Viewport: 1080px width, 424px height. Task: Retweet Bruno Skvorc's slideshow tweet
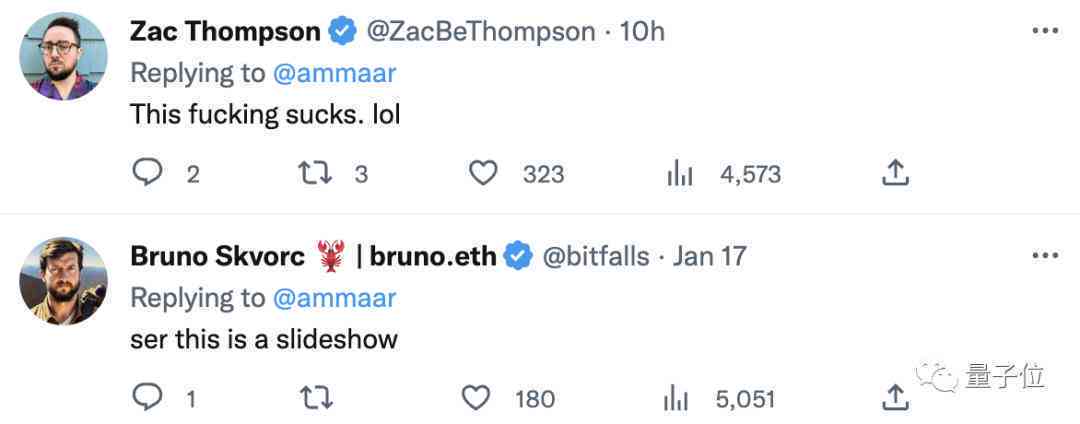click(x=316, y=399)
